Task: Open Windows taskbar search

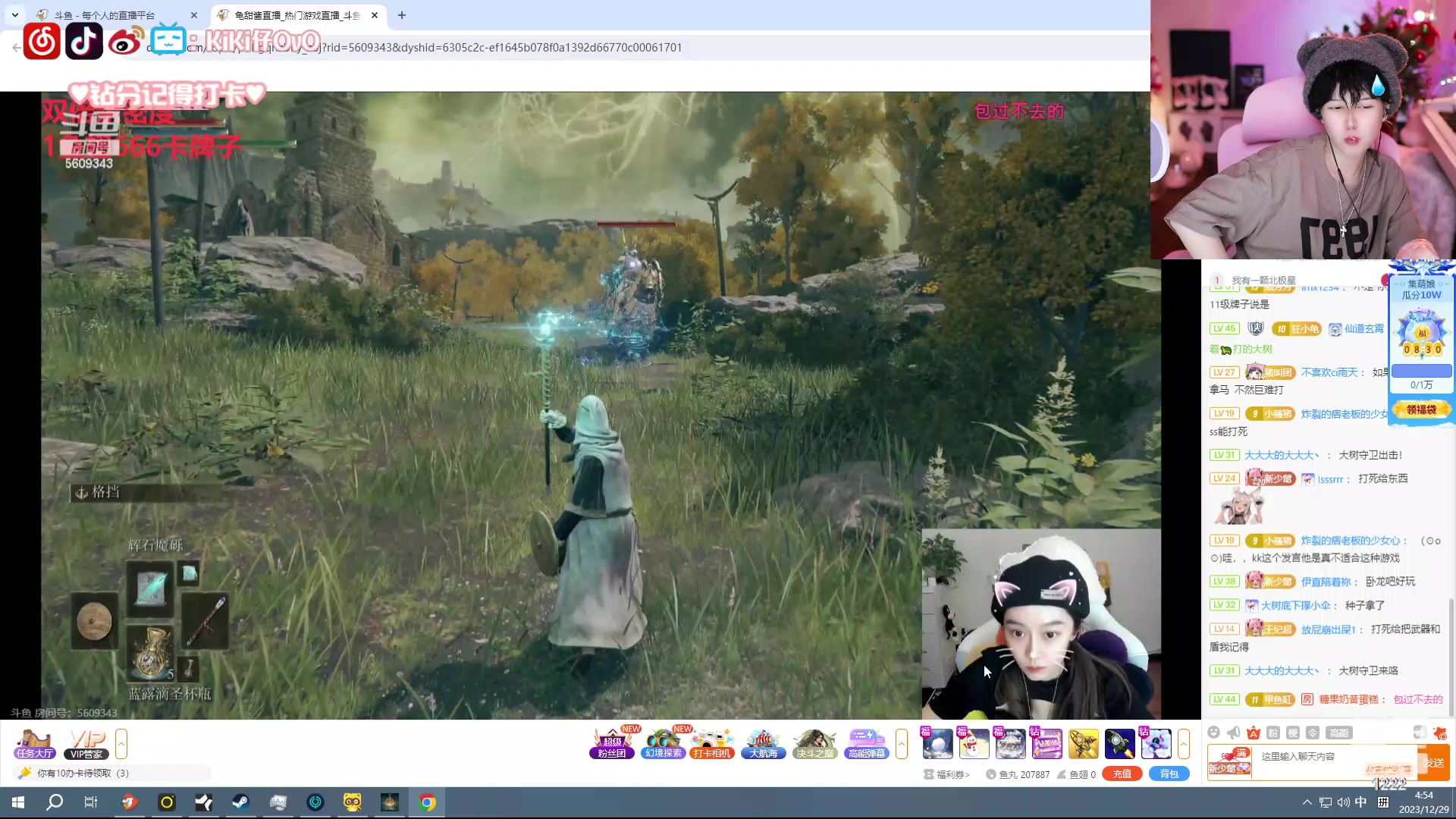Action: pyautogui.click(x=55, y=802)
